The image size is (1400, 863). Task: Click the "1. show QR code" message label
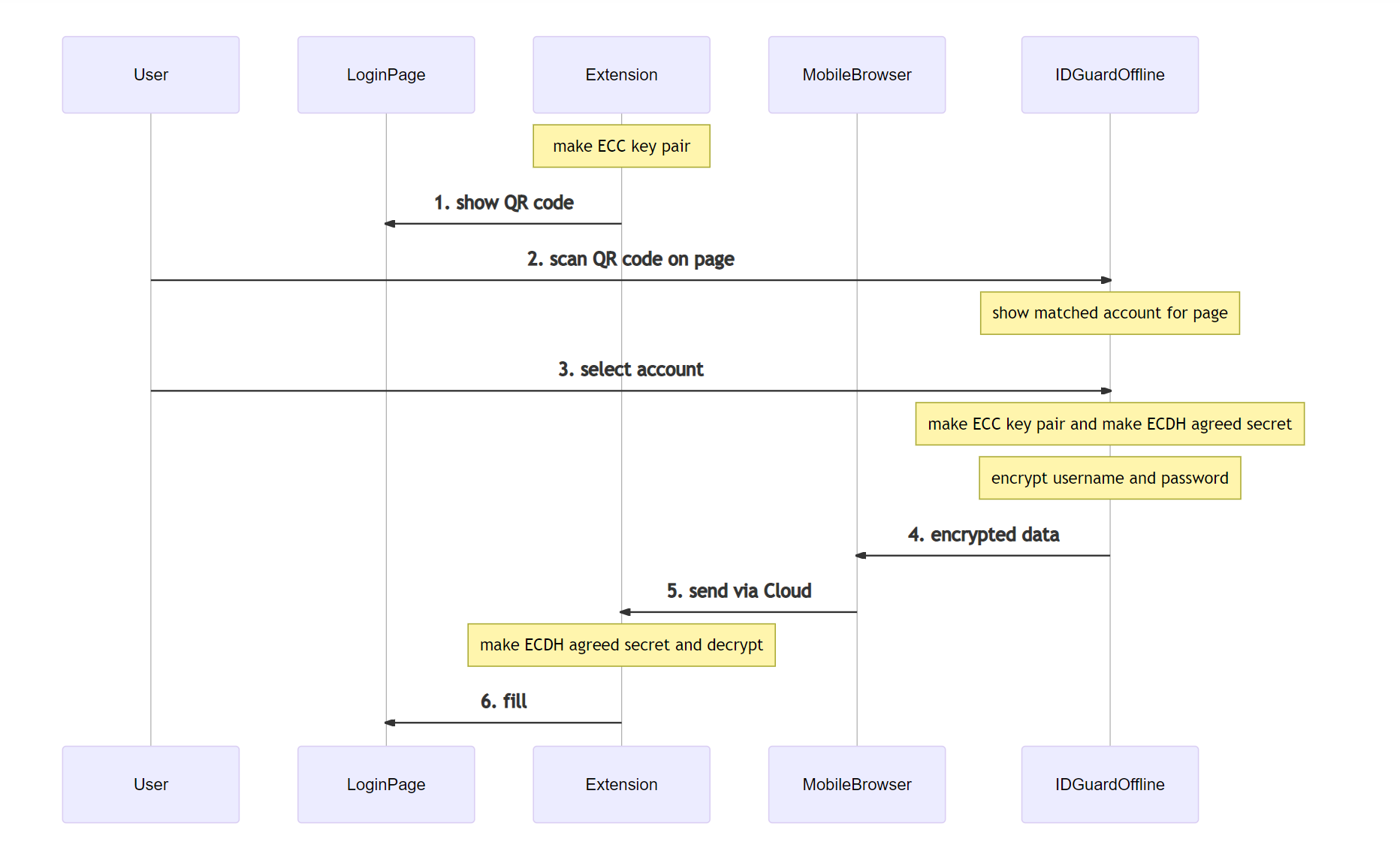point(503,203)
